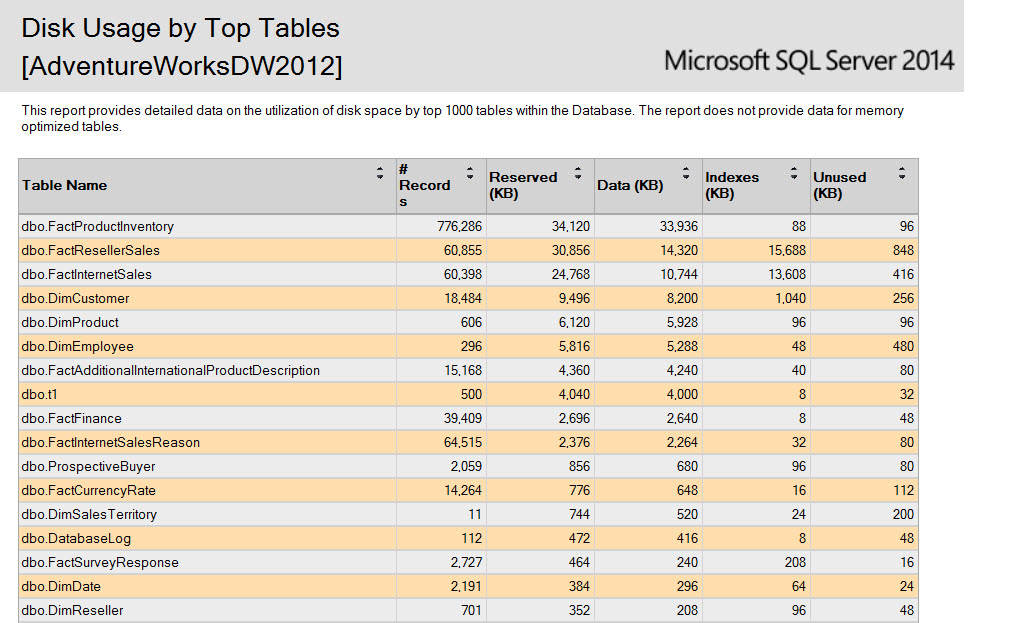Screen dimensions: 1021x623
Task: Select dbo.FactAdditionalInternationalProductDescription row name
Action: (171, 370)
